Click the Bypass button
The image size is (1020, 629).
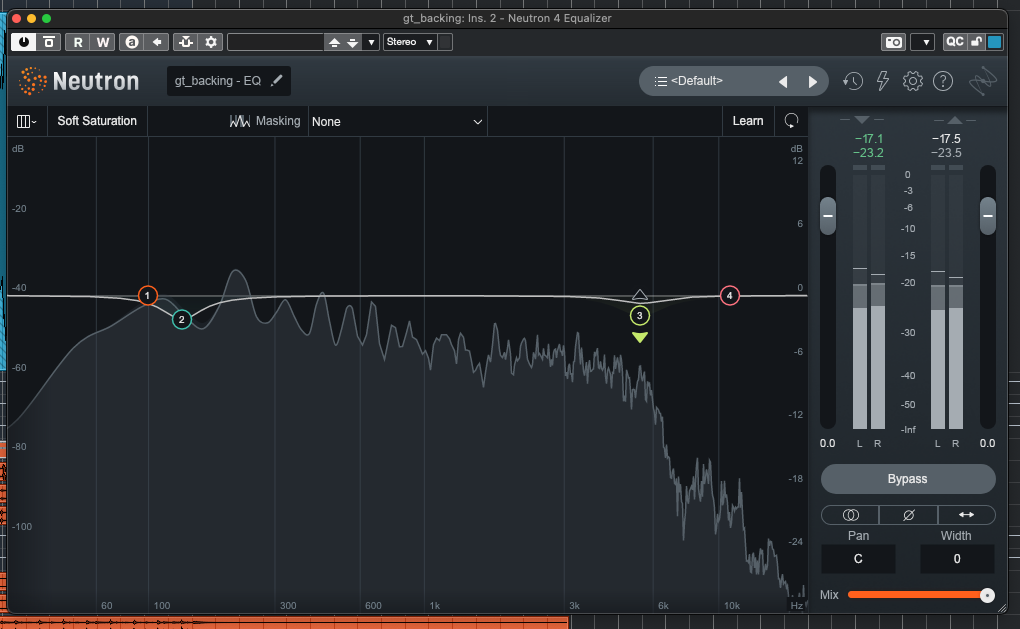click(x=908, y=479)
